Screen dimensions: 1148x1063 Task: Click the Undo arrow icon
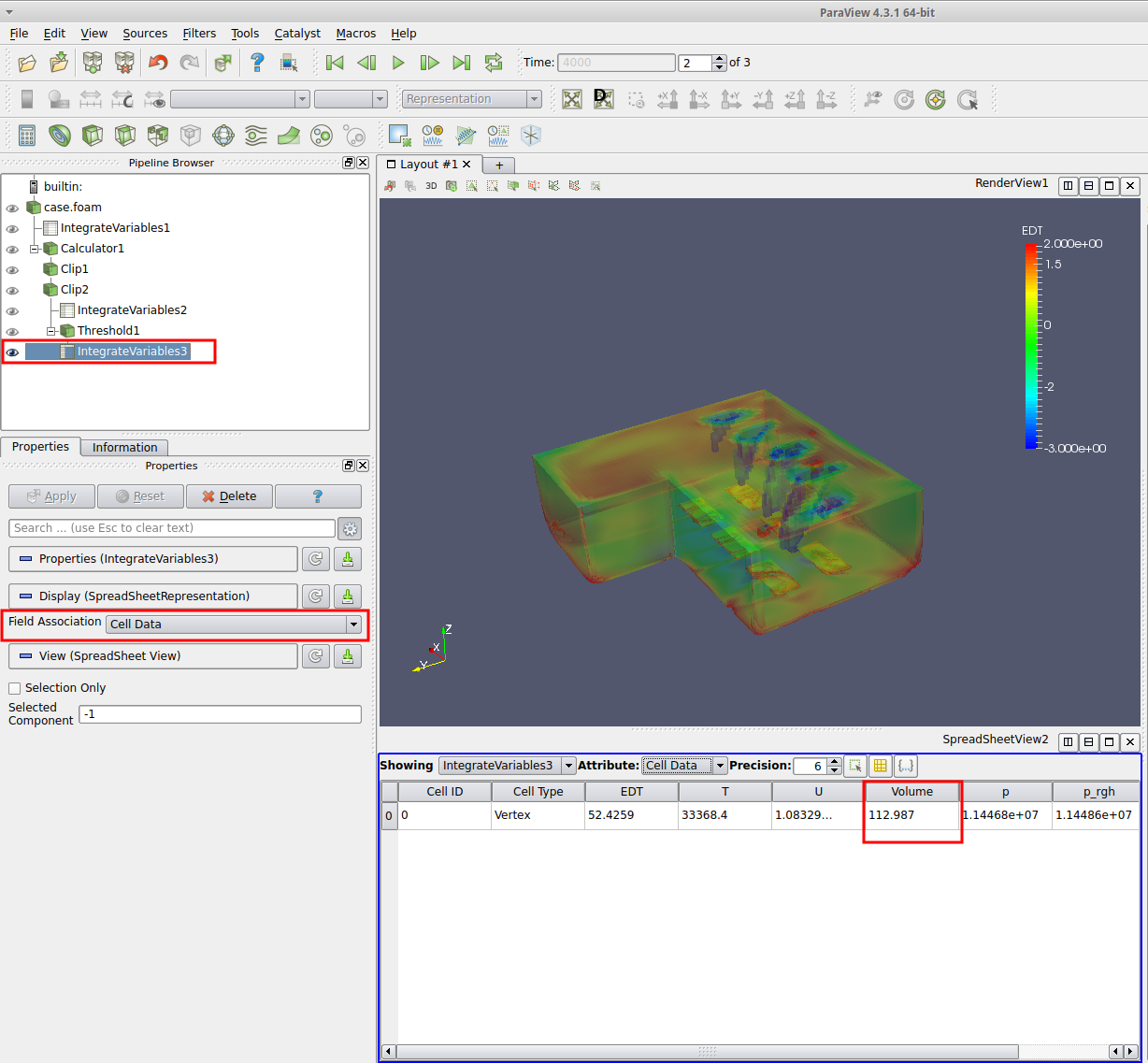[158, 63]
